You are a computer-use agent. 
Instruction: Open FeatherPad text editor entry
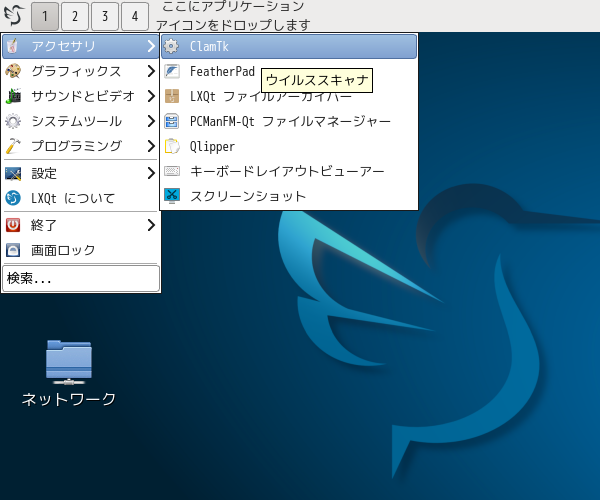[x=289, y=71]
